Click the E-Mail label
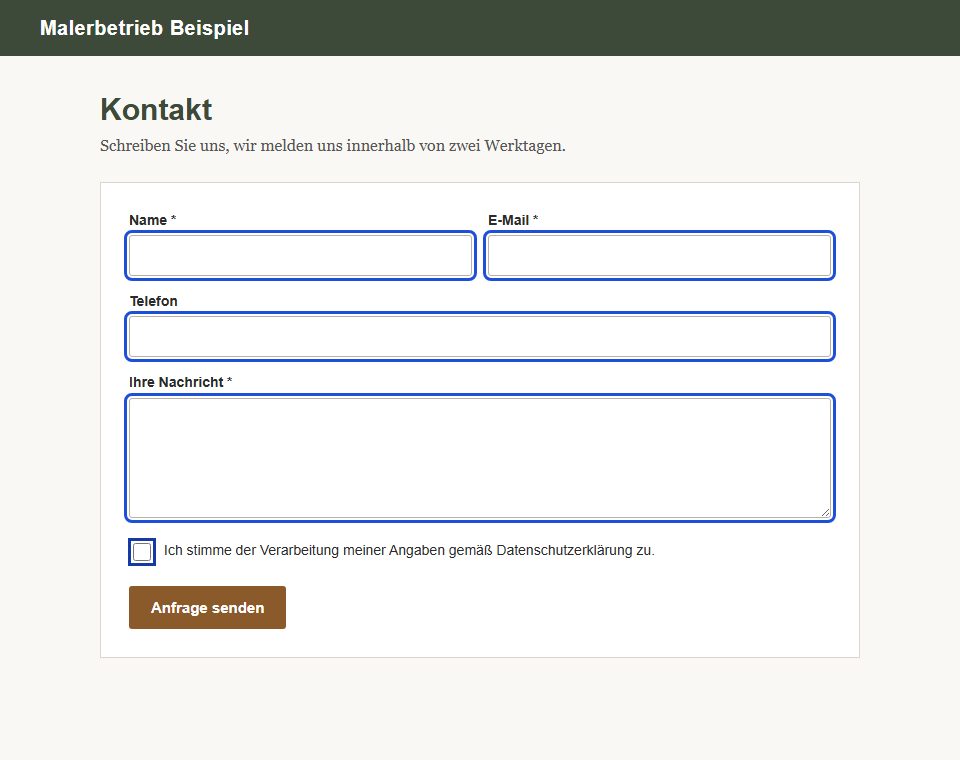 pyautogui.click(x=513, y=220)
